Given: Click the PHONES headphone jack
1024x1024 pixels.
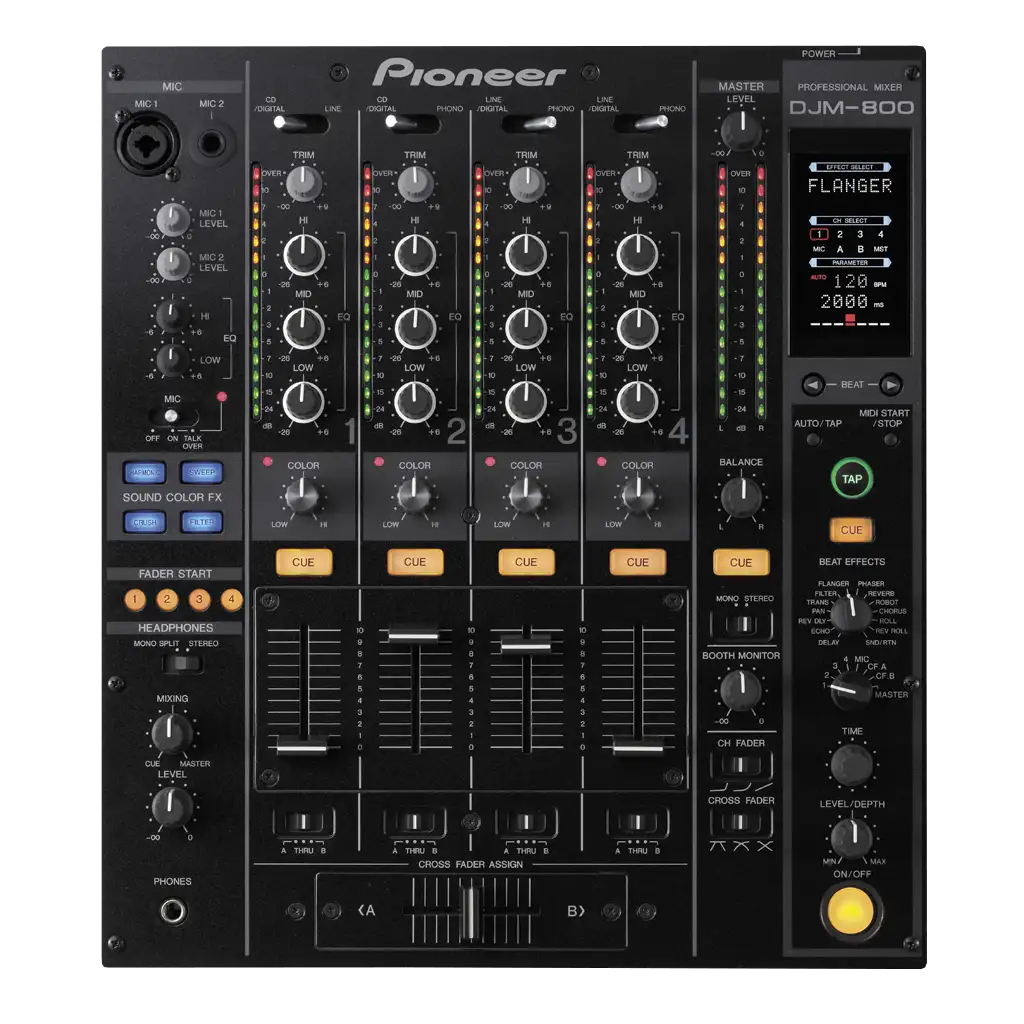Looking at the screenshot, I should click(x=173, y=910).
